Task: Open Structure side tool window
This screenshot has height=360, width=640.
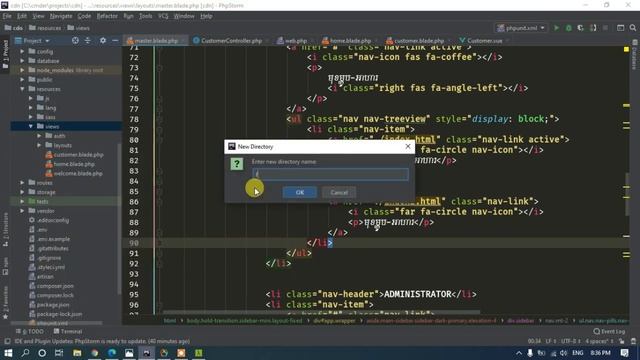Action: point(5,229)
